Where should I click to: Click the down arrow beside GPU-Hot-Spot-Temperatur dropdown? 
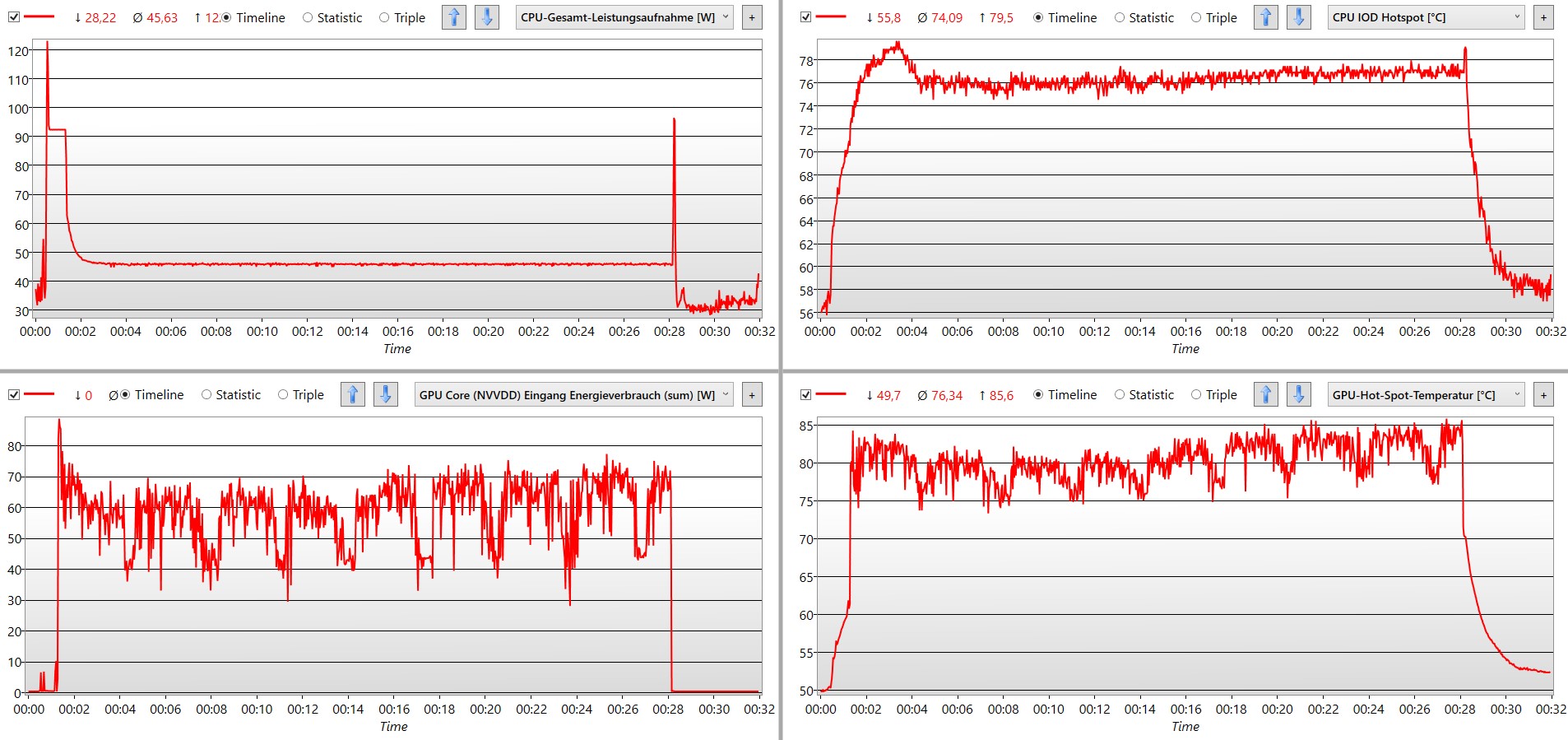(x=1299, y=395)
